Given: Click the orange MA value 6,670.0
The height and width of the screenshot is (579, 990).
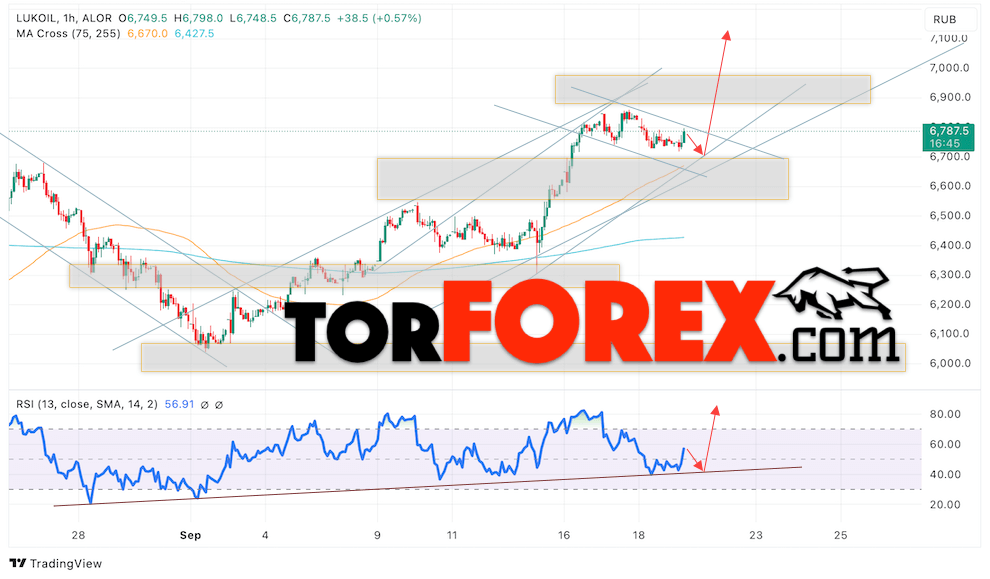Looking at the screenshot, I should click(148, 33).
